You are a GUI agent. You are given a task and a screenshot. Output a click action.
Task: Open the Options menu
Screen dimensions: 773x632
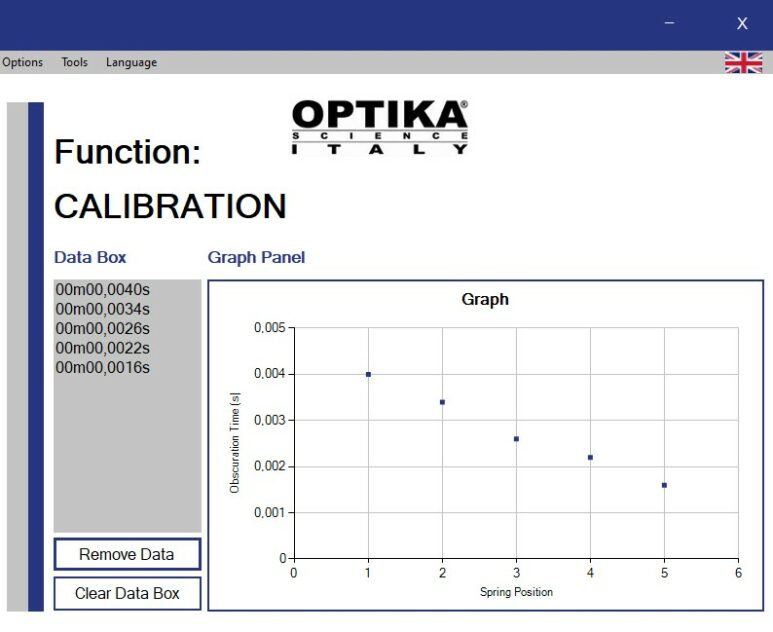[x=23, y=62]
